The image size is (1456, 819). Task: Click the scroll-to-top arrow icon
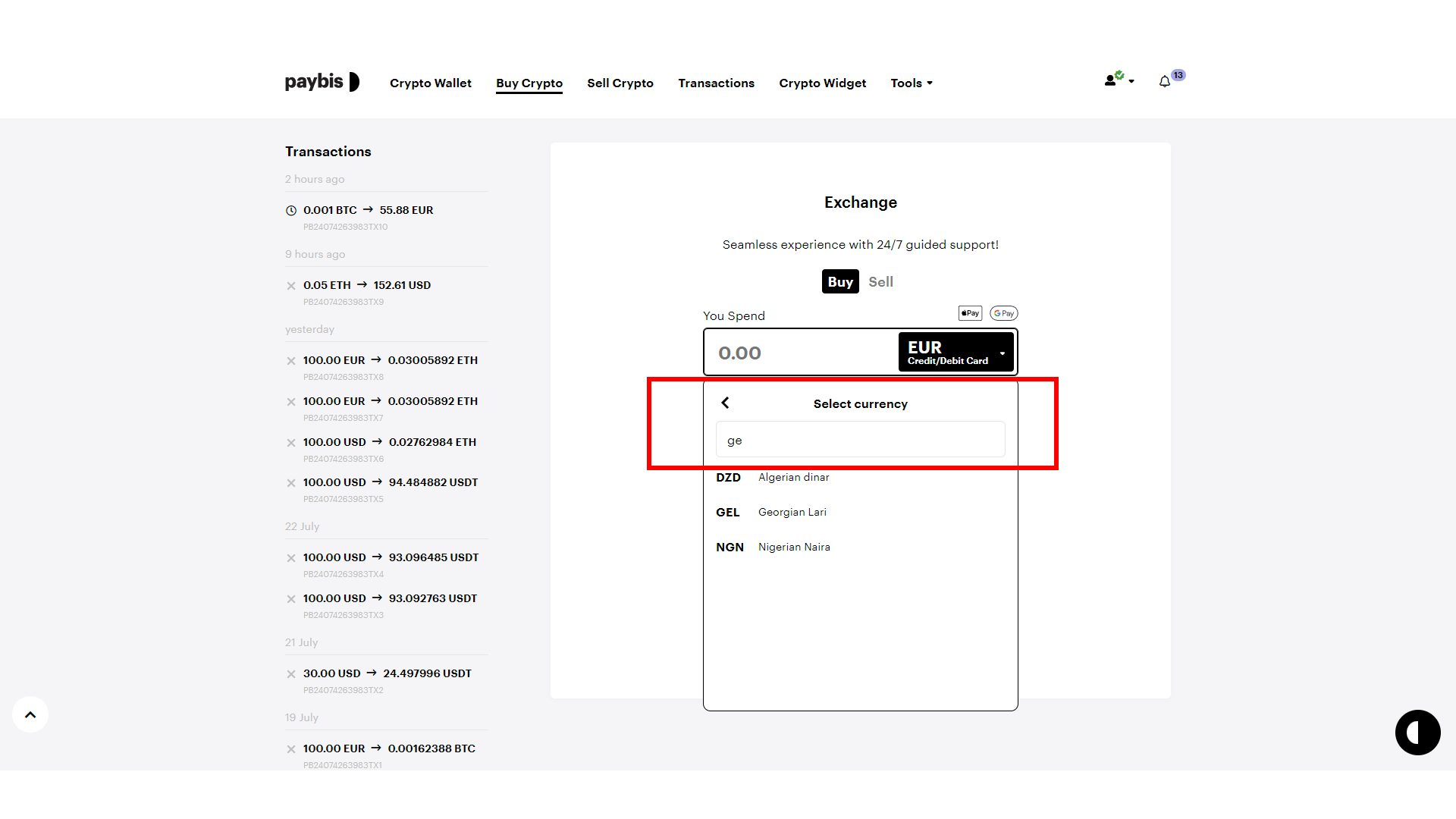pos(30,714)
